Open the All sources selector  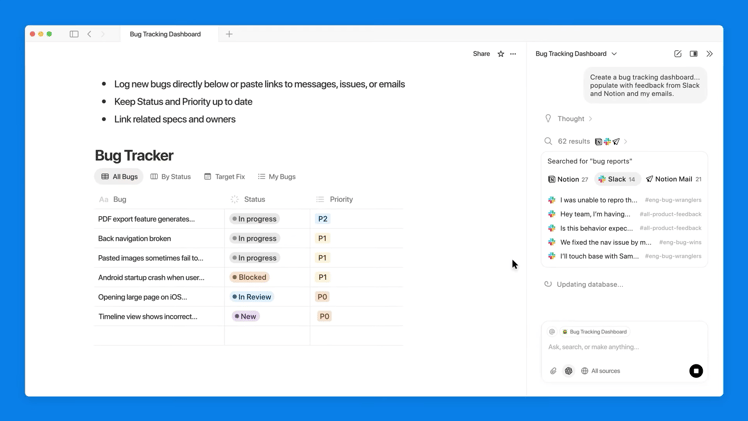601,371
